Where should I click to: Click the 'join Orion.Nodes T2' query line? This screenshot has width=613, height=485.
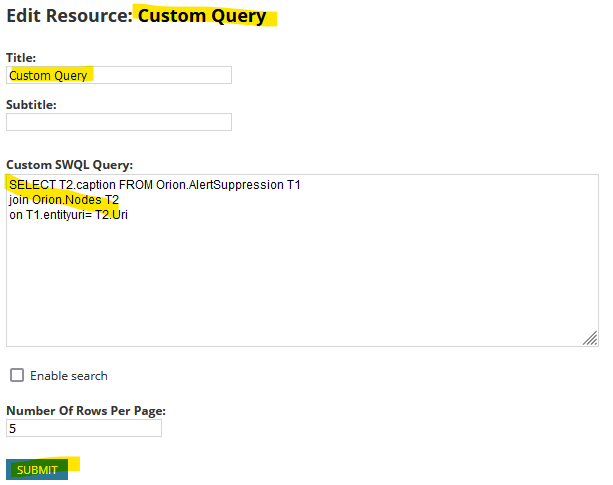[64, 200]
